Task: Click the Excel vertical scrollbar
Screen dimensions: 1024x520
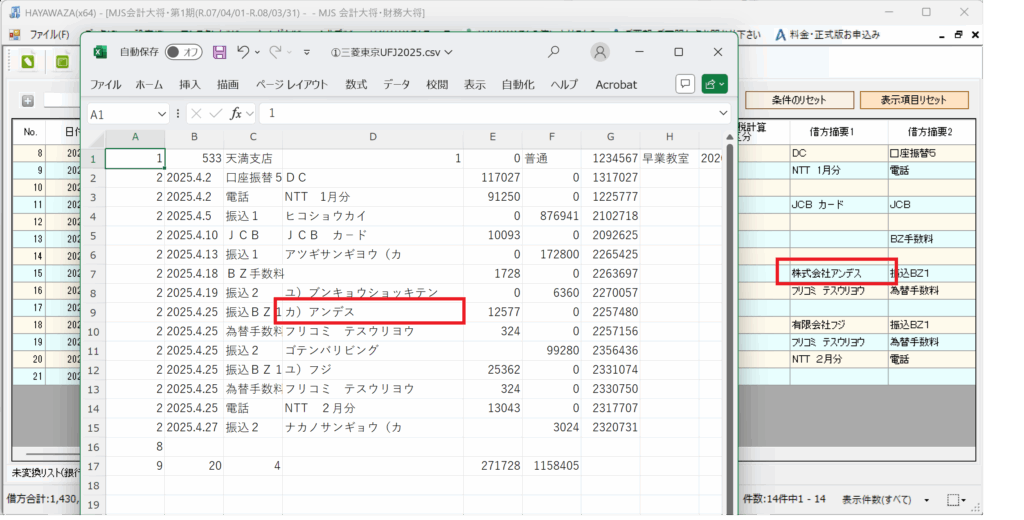Action: (731, 300)
